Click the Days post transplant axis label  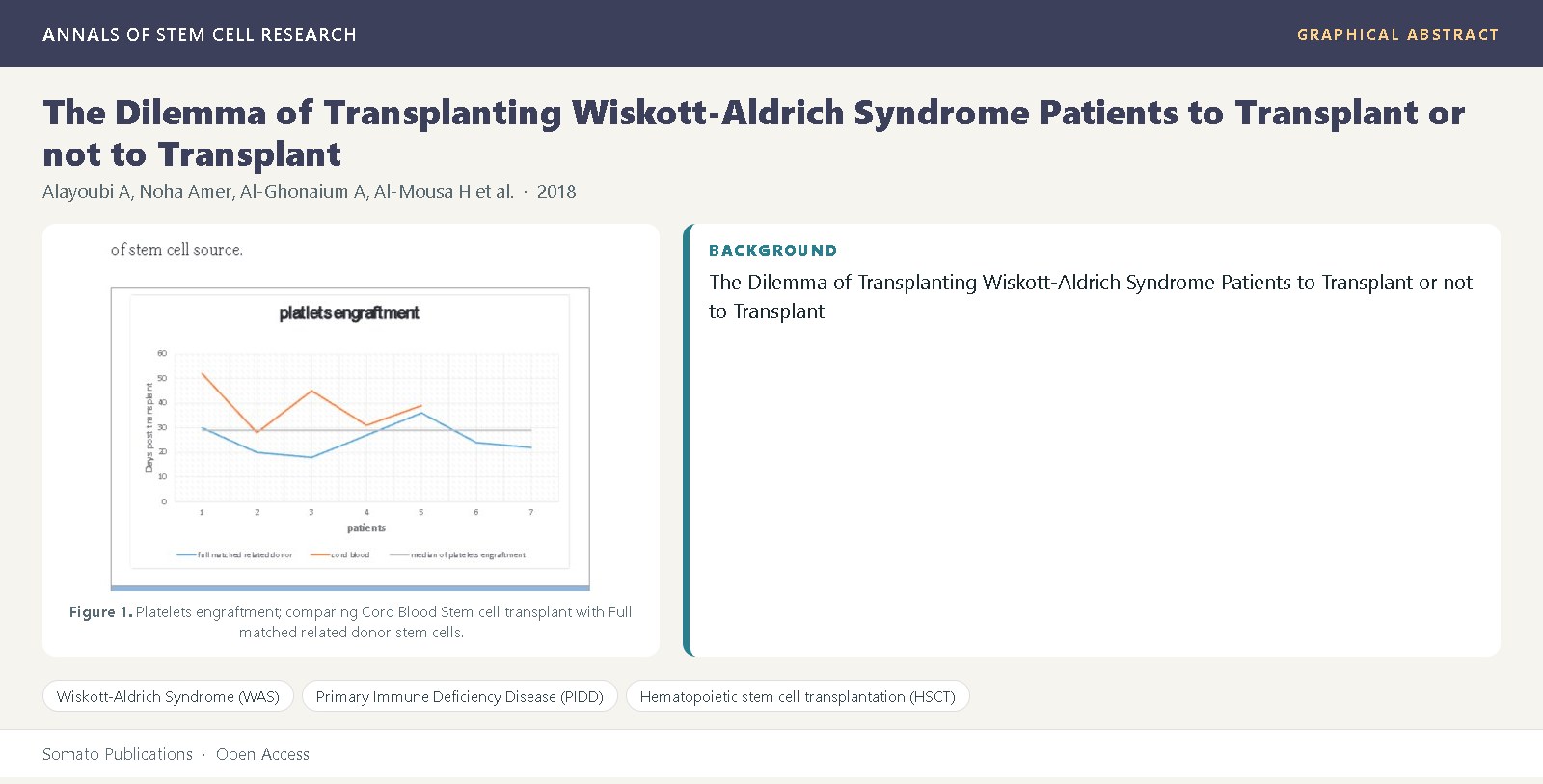[x=149, y=427]
